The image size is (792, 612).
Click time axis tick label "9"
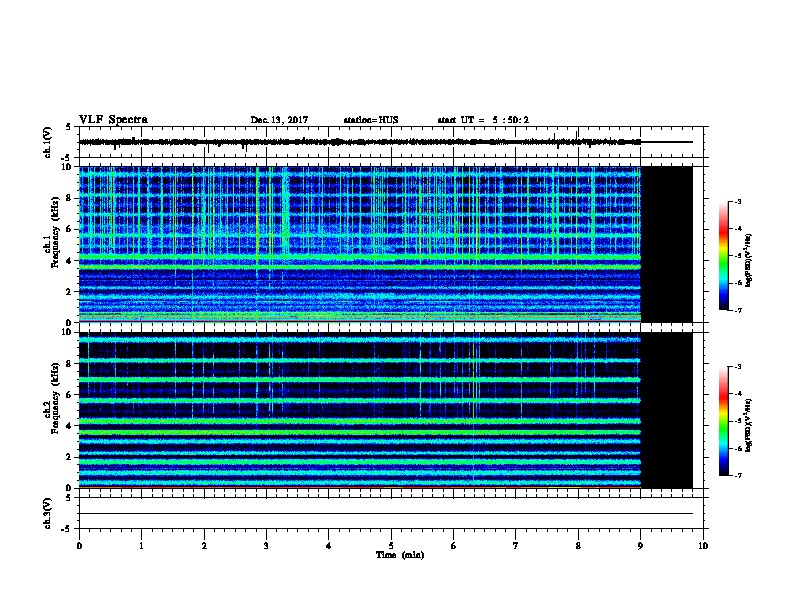coord(640,546)
